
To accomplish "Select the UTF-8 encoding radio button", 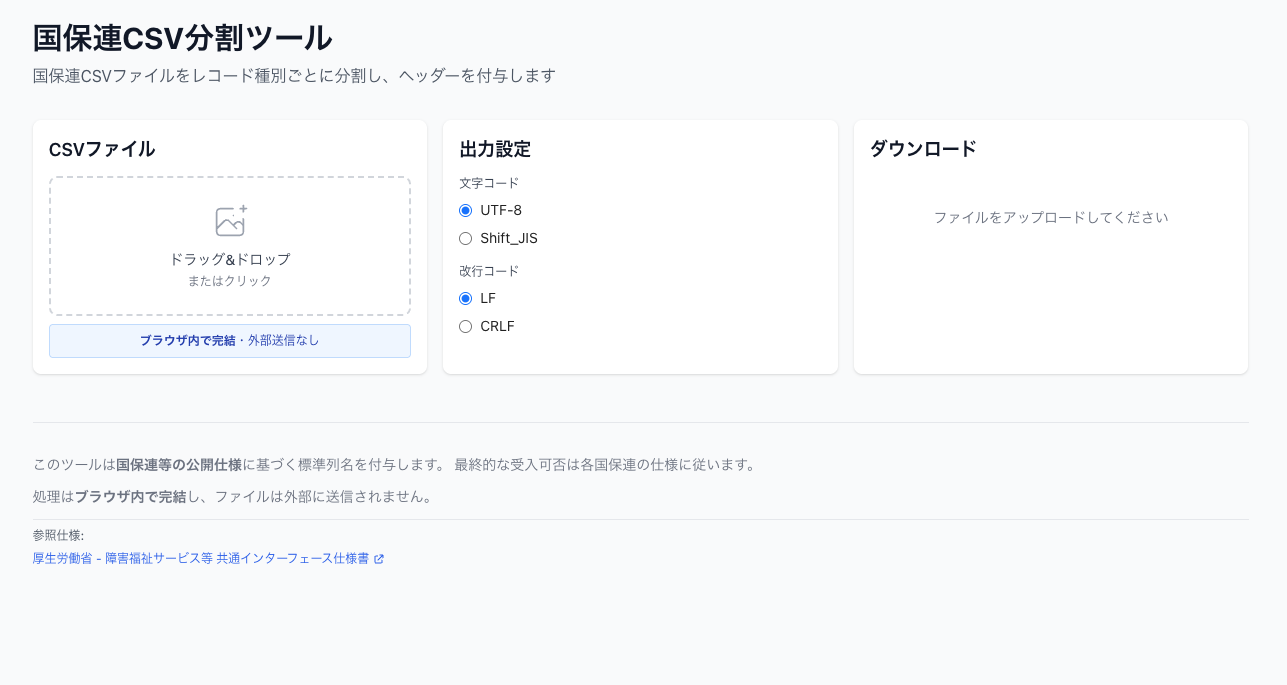I will tap(464, 210).
